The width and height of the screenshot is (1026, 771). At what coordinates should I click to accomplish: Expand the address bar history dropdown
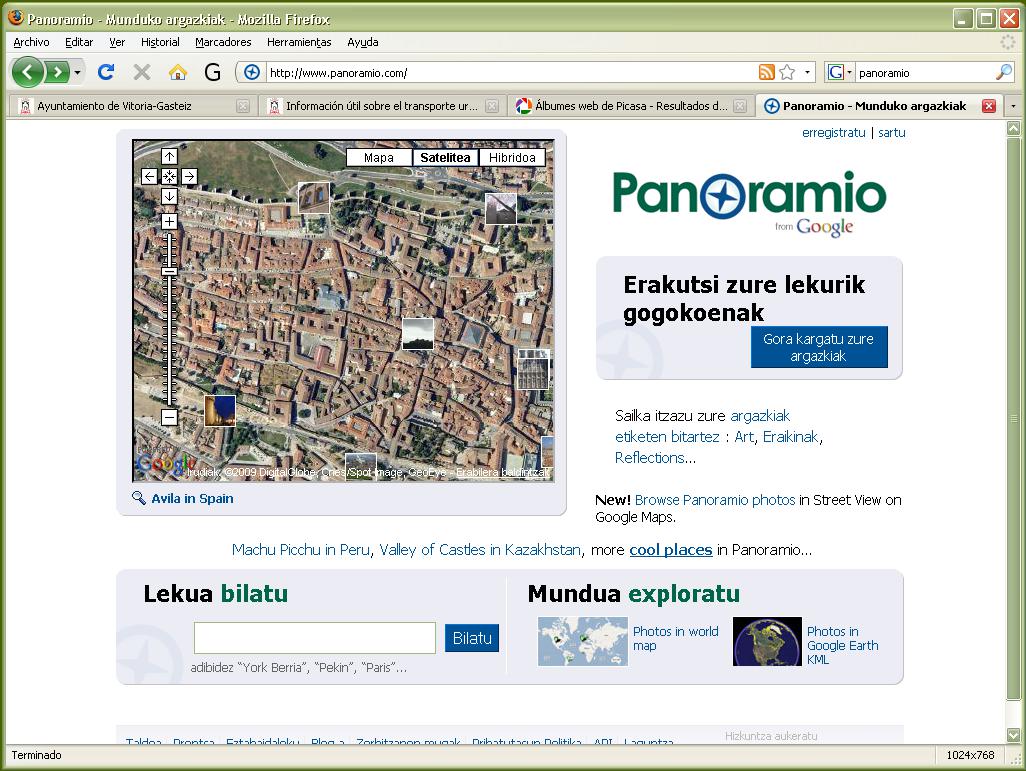[x=807, y=72]
